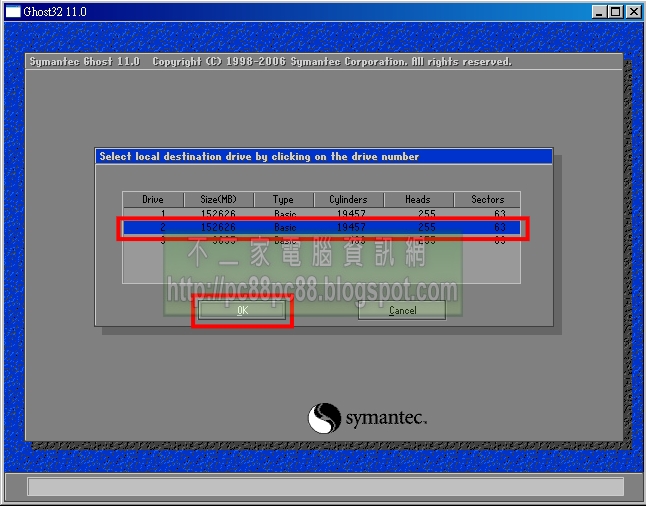
Task: Click the Type column header
Action: (x=283, y=199)
